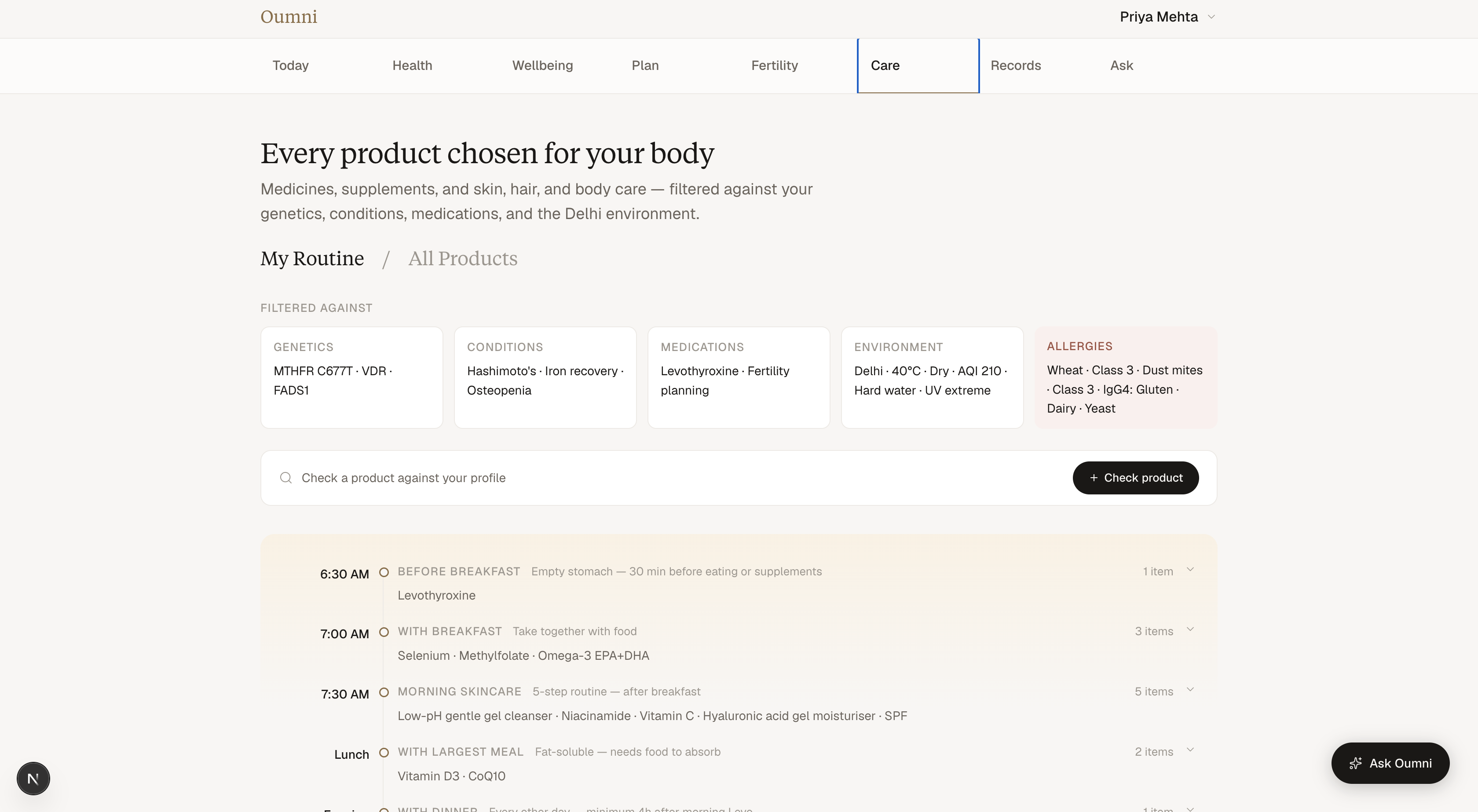The width and height of the screenshot is (1478, 812).
Task: Click the '1 item' count for Before Breakfast
Action: (x=1158, y=571)
